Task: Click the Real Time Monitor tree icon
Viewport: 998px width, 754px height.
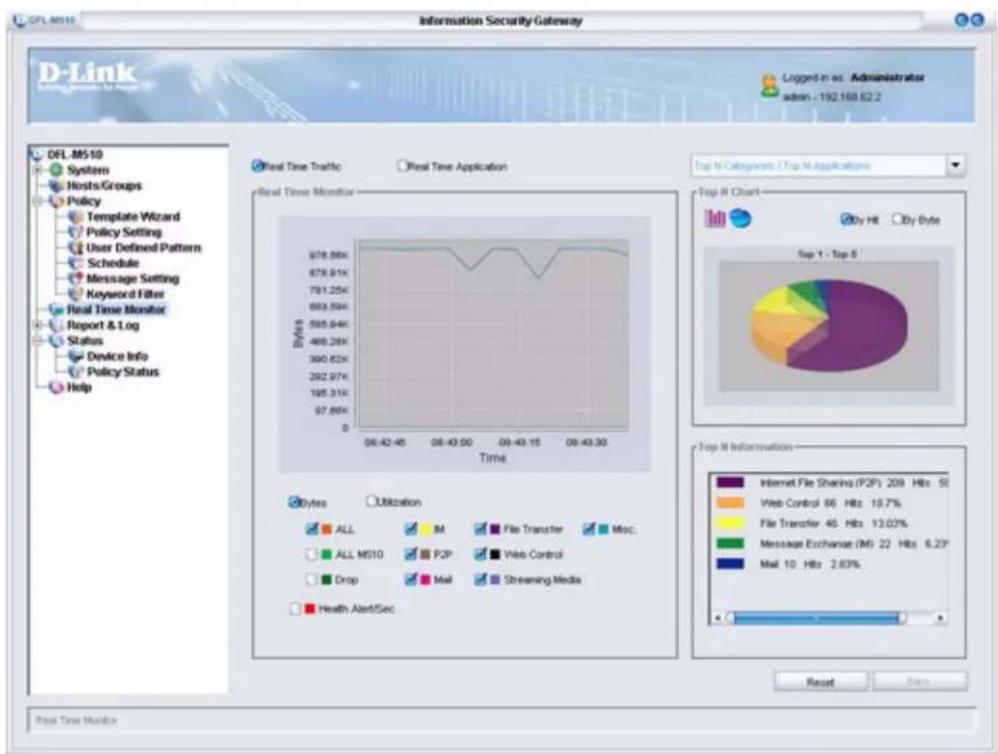Action: click(x=57, y=310)
